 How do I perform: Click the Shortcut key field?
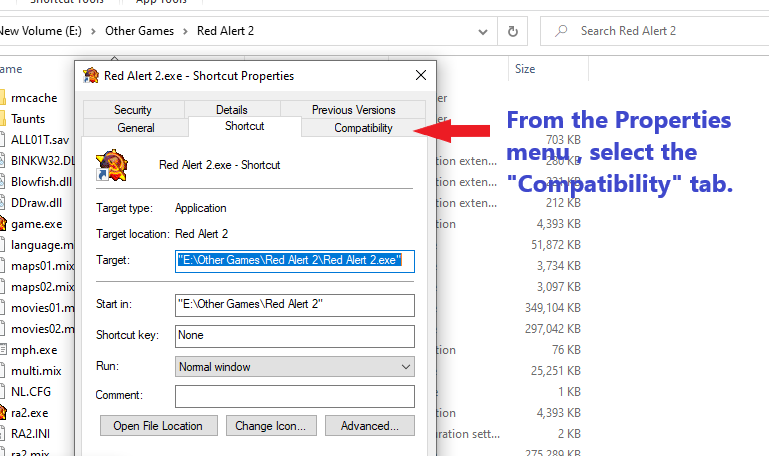[x=295, y=336]
